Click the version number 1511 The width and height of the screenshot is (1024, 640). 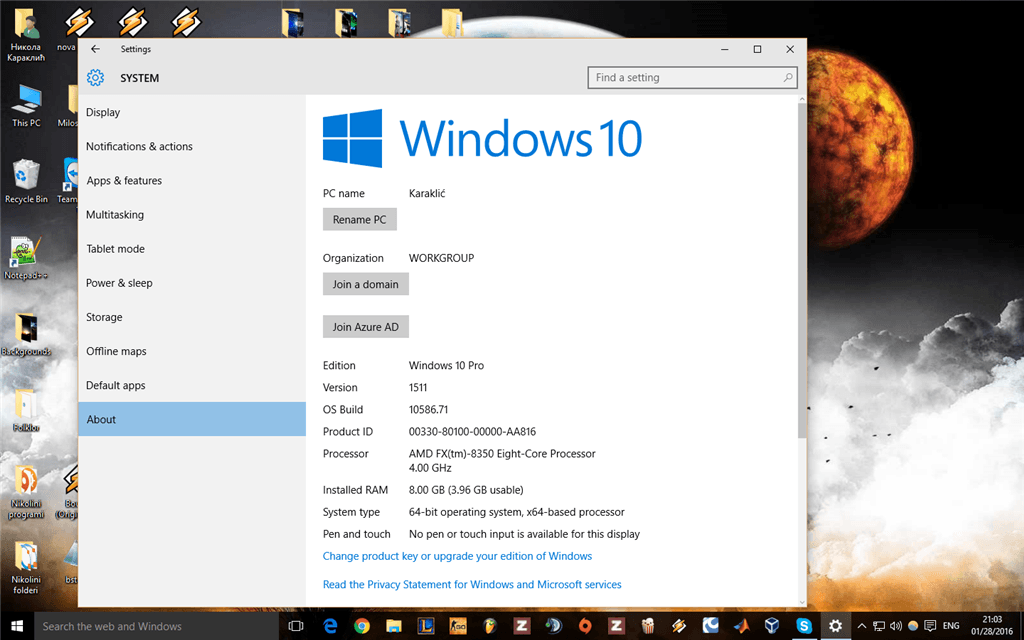pyautogui.click(x=418, y=387)
